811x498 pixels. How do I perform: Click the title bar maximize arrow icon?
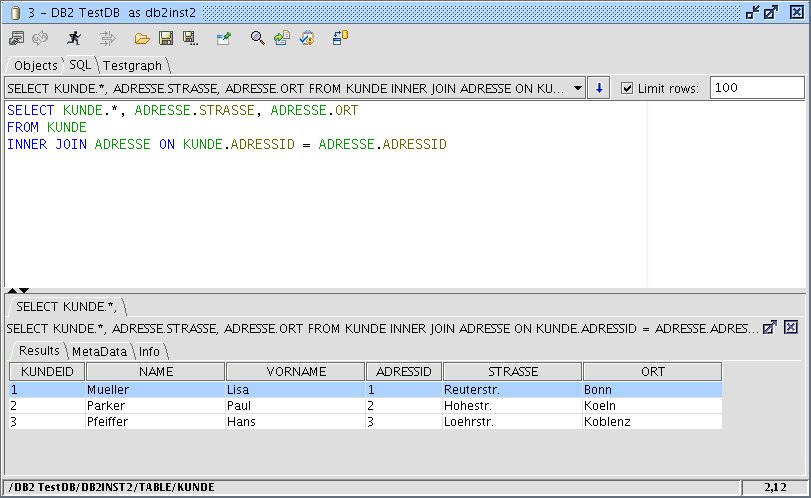coord(771,12)
